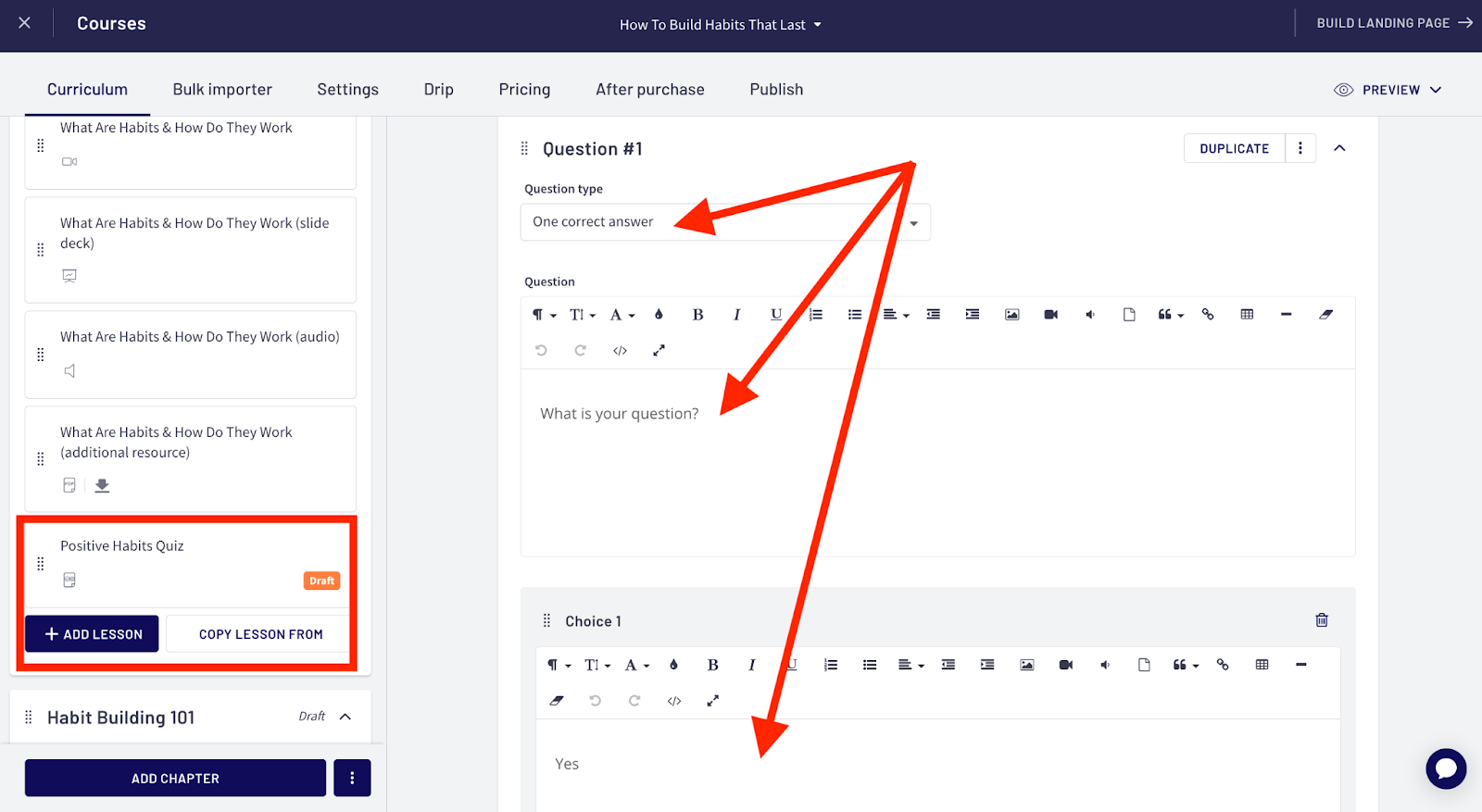
Task: Delete Choice 1 with trash icon
Action: coord(1322,620)
